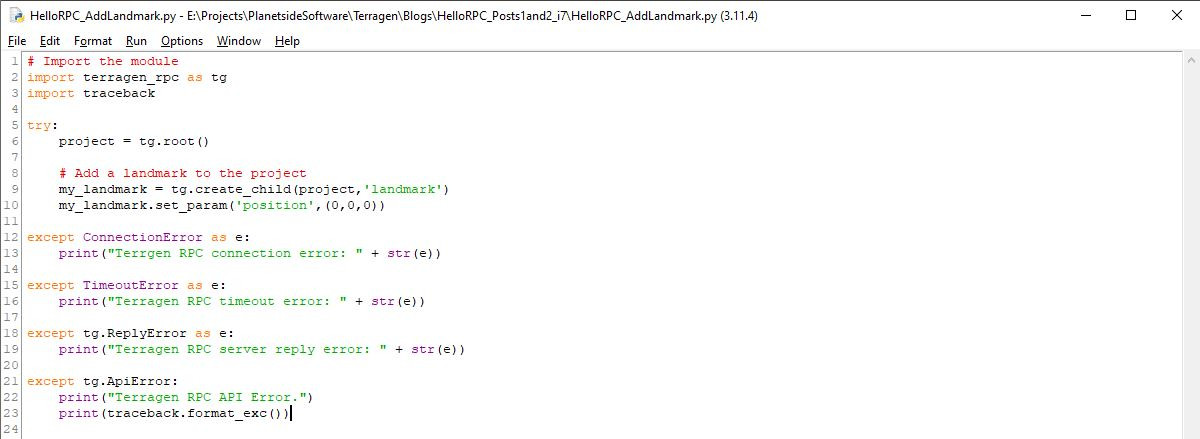
Task: Click the window title 'HelloRPC_AddLandmark.py'
Action: [x=104, y=17]
